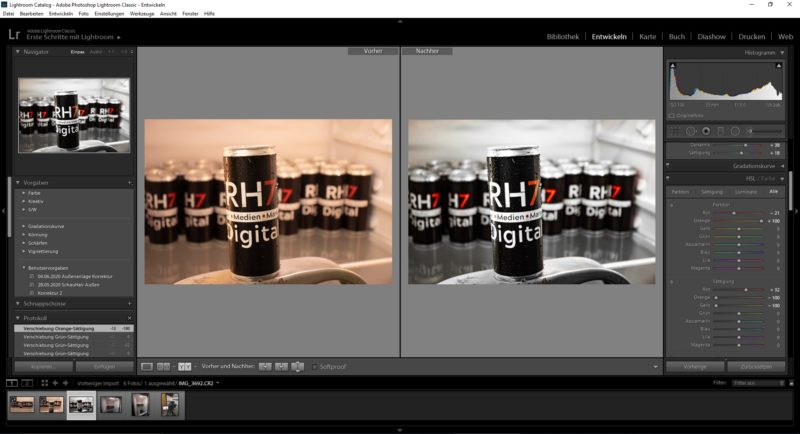Open the Entwickeln menu in menu bar
This screenshot has width=800, height=434.
(x=61, y=14)
